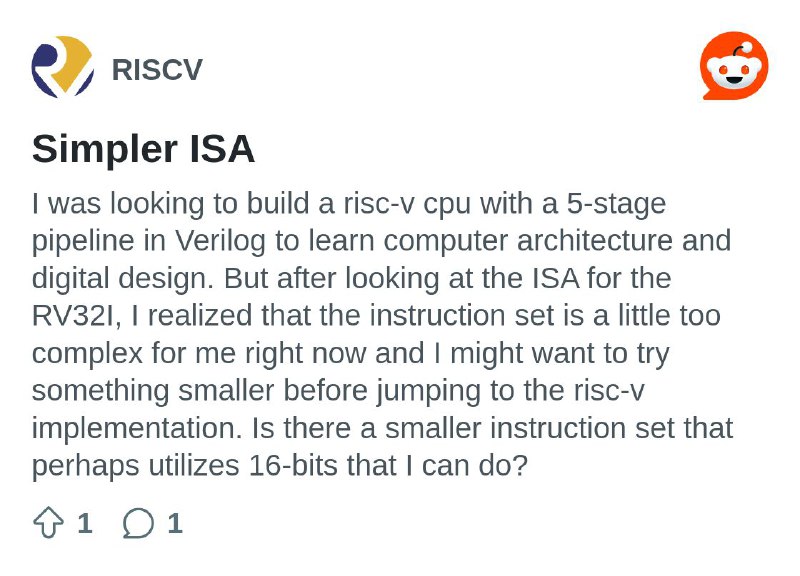The width and height of the screenshot is (800, 576).
Task: Click the RISCV subreddit logo icon
Action: [x=63, y=67]
